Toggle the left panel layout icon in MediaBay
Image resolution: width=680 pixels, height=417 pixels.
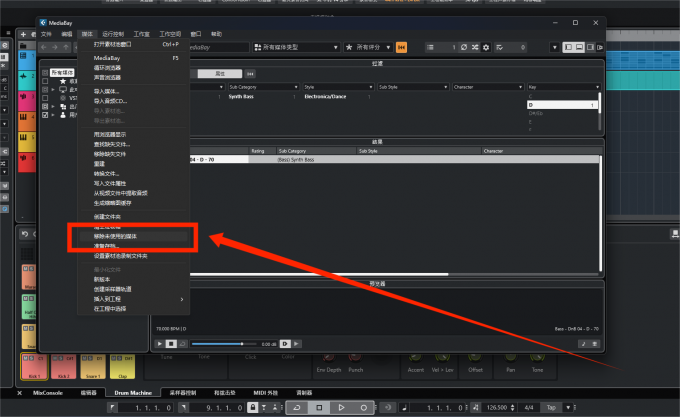(568, 47)
